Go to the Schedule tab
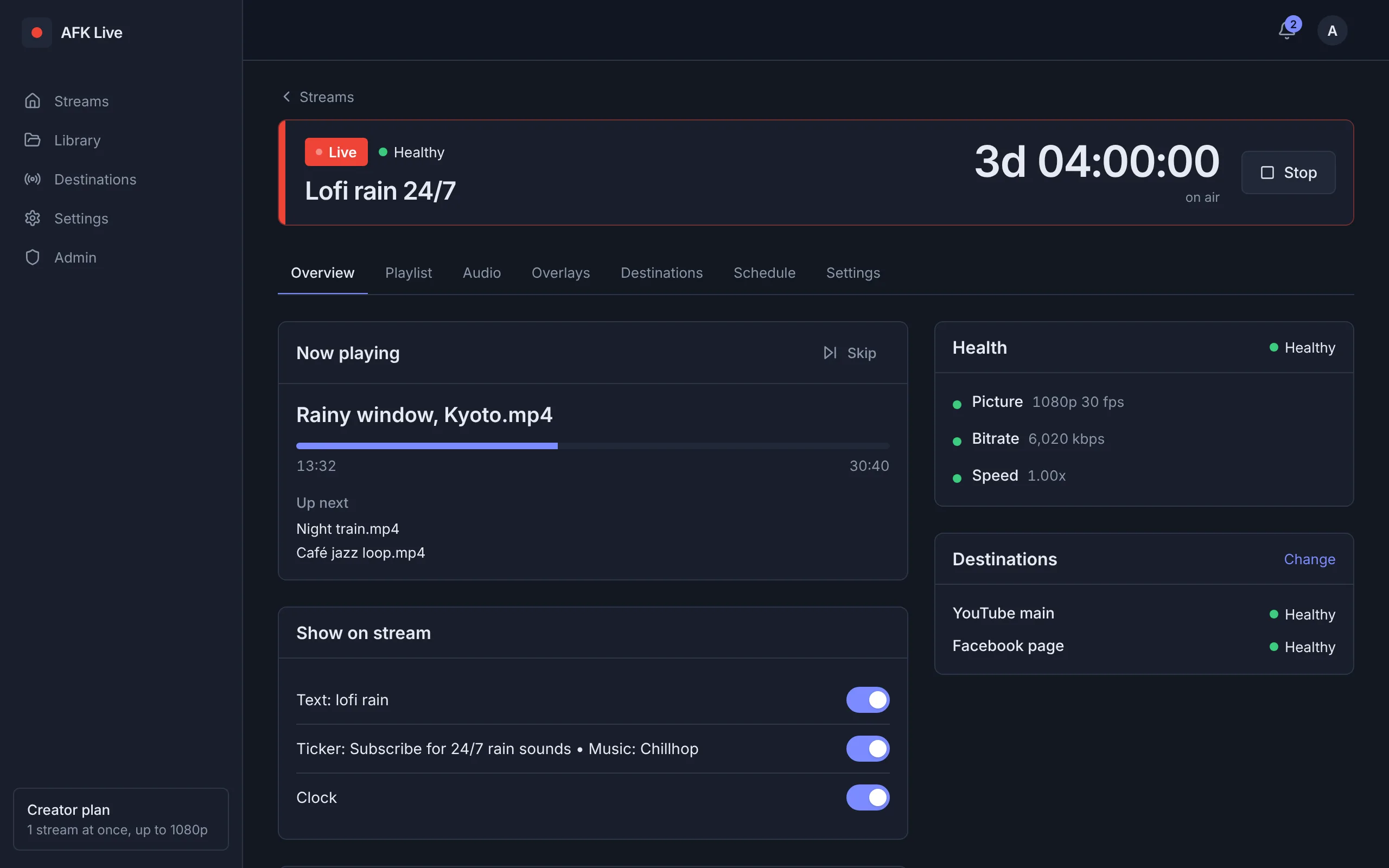Screen dimensions: 1389x868 (764, 273)
